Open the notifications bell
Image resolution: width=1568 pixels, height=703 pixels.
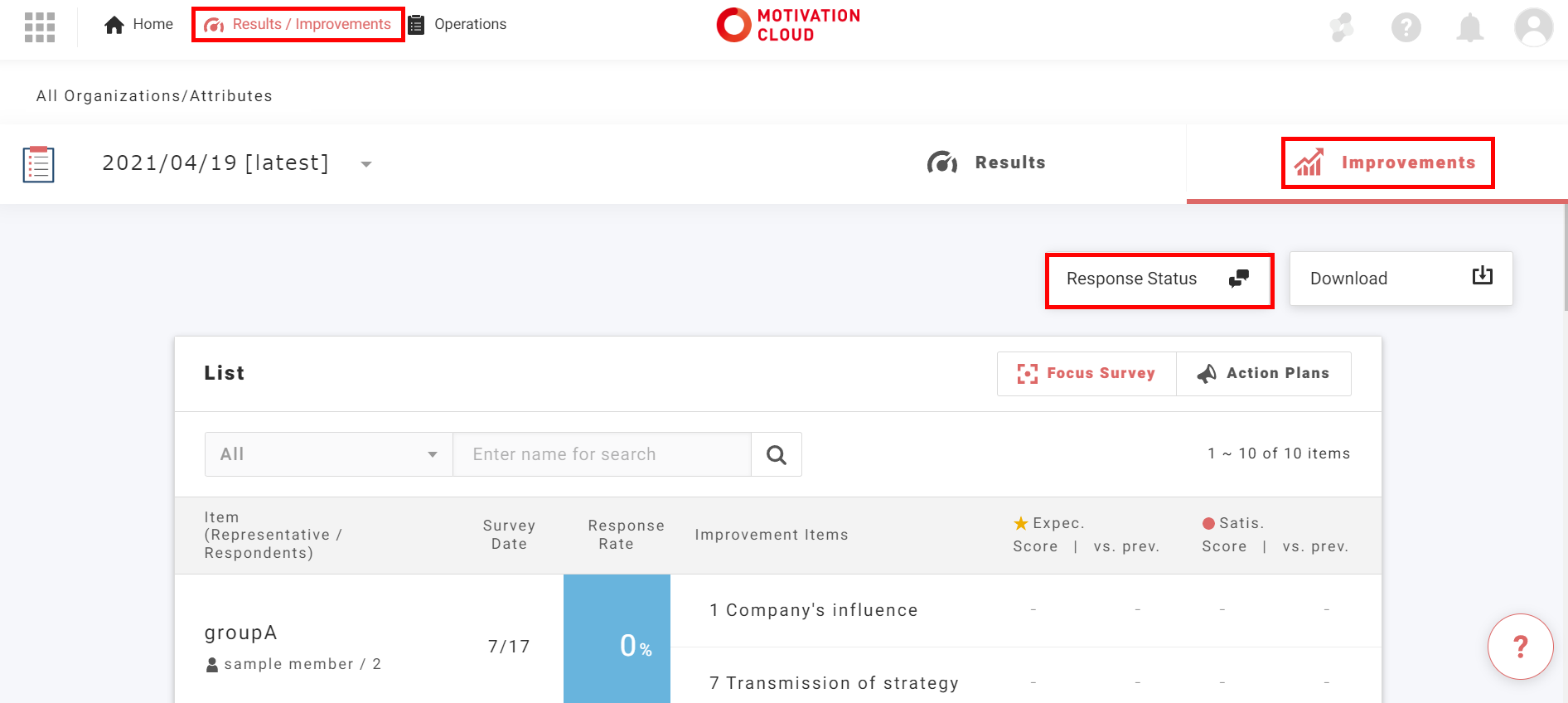pyautogui.click(x=1469, y=27)
